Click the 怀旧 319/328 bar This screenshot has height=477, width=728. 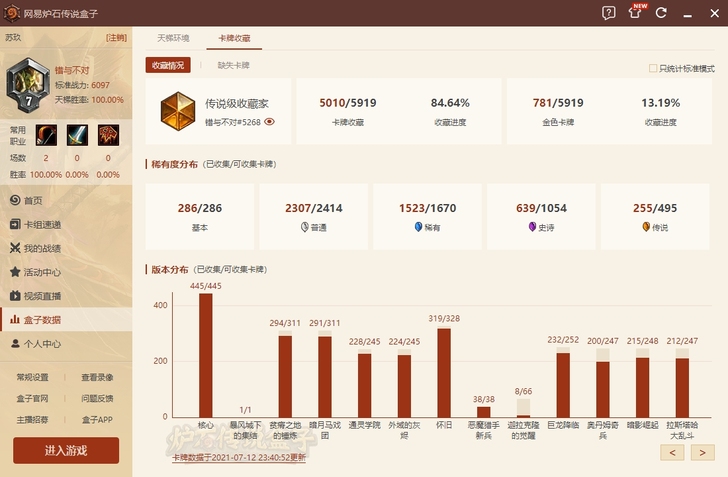tap(444, 372)
